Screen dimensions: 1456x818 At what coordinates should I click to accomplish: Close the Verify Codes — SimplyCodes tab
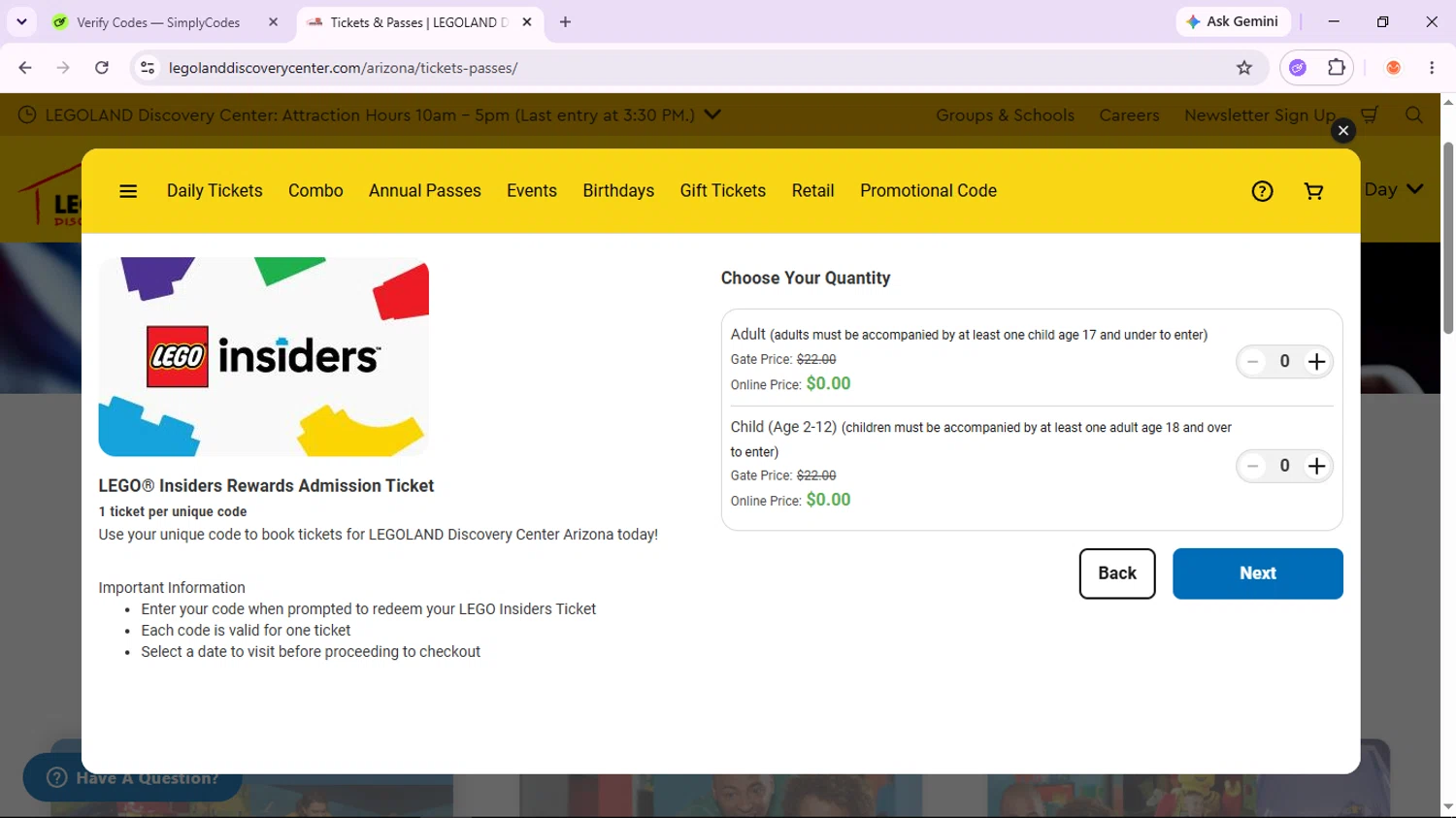tap(274, 22)
